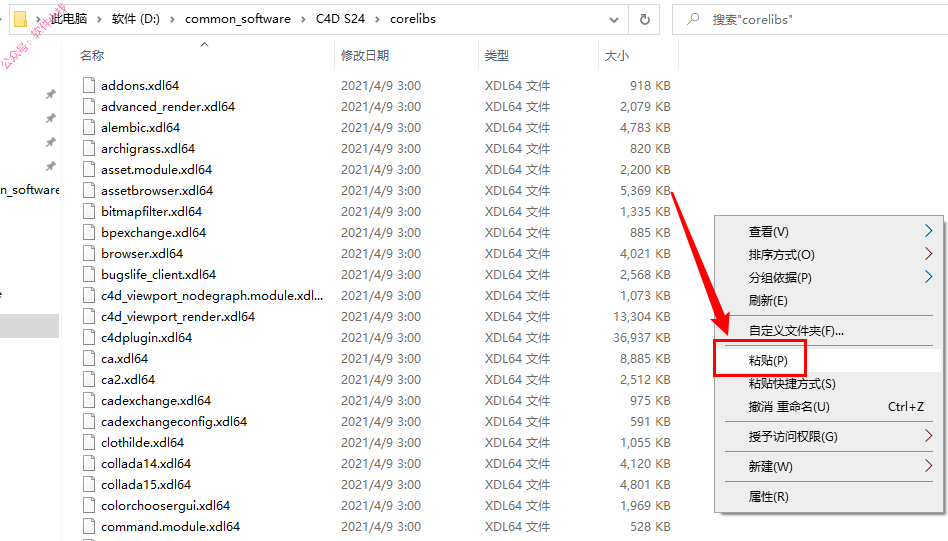
Task: Select c4d_viewport_render.xdl64 file
Action: (x=178, y=317)
